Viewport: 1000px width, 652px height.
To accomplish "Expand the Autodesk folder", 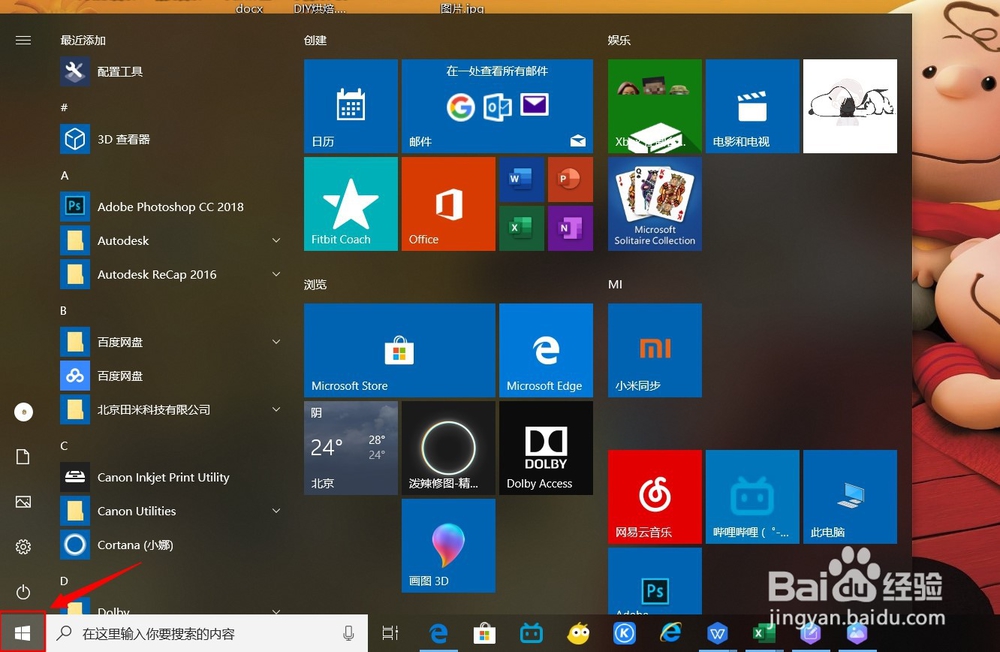I will tap(276, 241).
